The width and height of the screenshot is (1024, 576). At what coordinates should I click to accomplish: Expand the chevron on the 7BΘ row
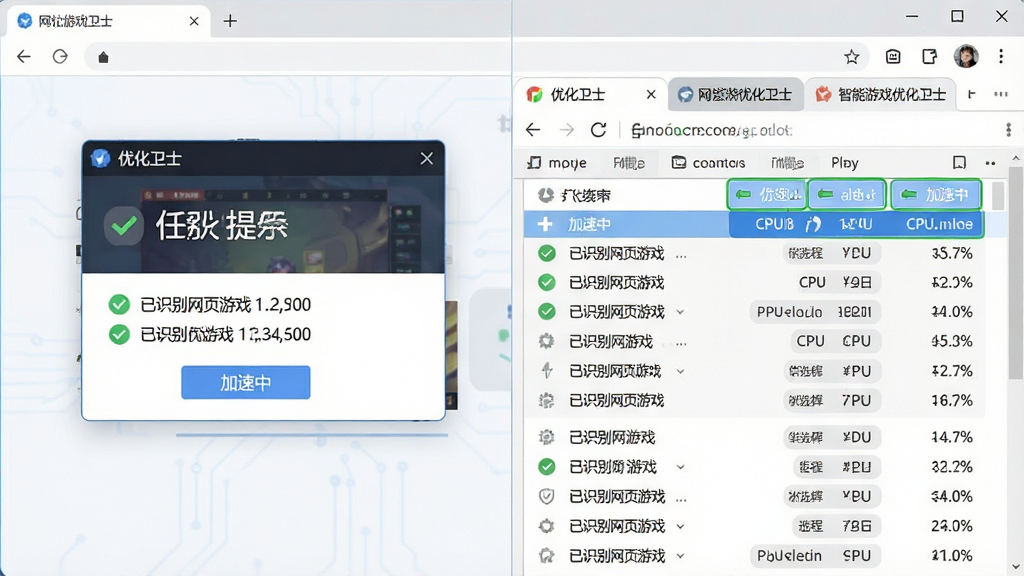pyautogui.click(x=680, y=526)
